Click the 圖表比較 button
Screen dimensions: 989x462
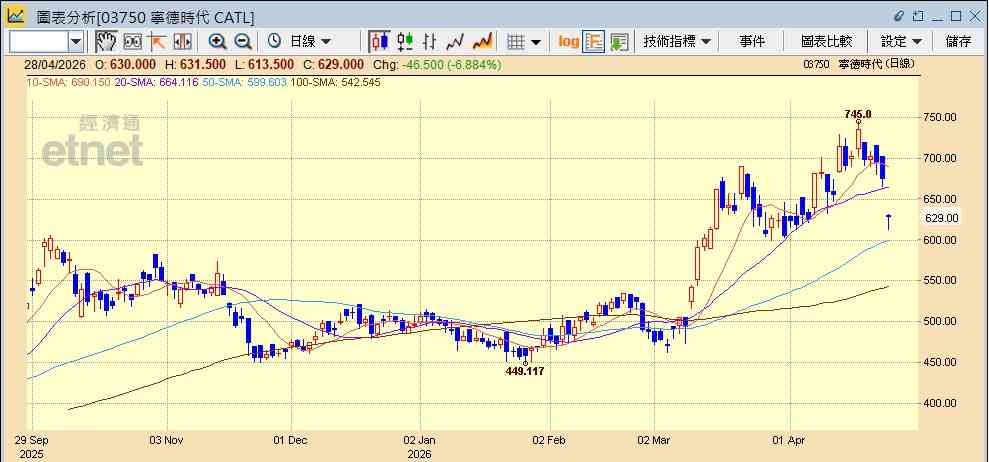click(x=826, y=42)
